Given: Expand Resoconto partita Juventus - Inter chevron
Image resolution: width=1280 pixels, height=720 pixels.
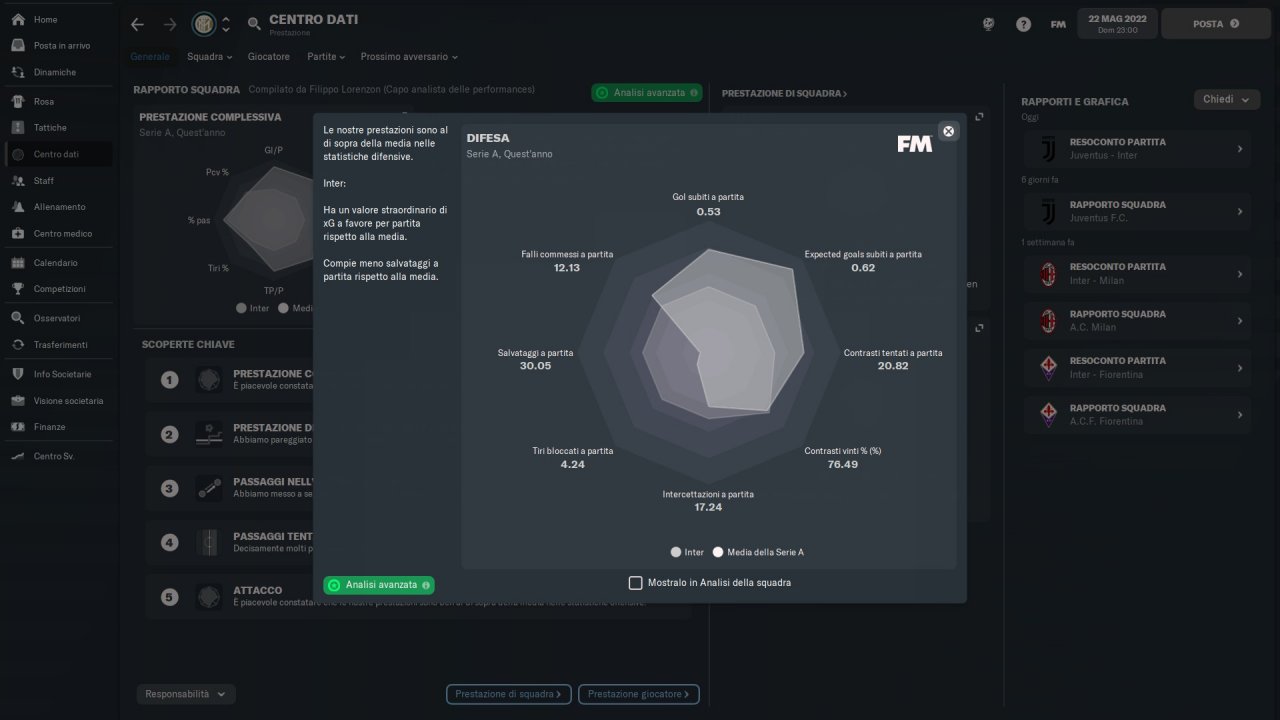Looking at the screenshot, I should click(x=1240, y=149).
